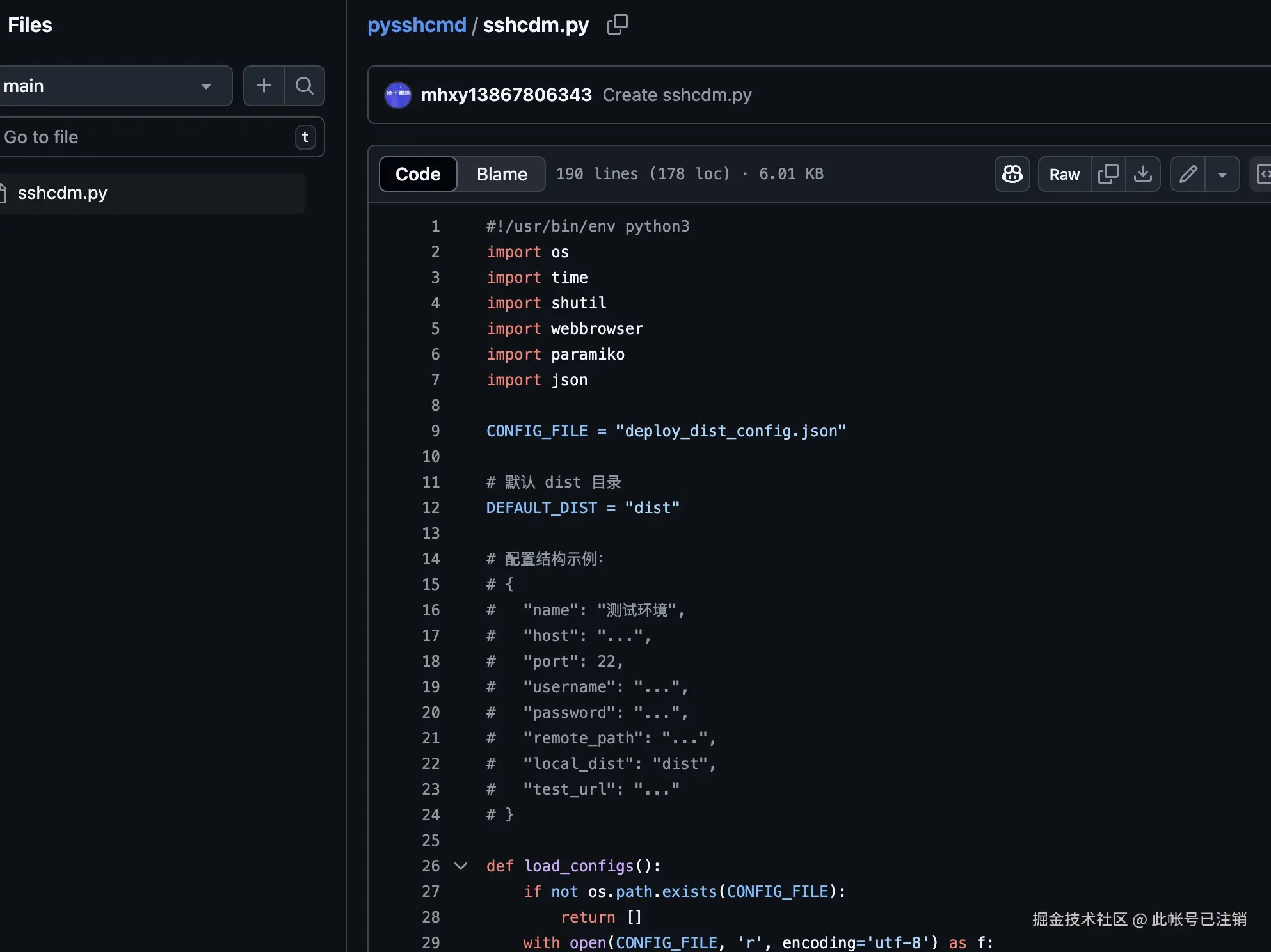Download raw file icon
This screenshot has height=952, width=1271.
(x=1143, y=174)
